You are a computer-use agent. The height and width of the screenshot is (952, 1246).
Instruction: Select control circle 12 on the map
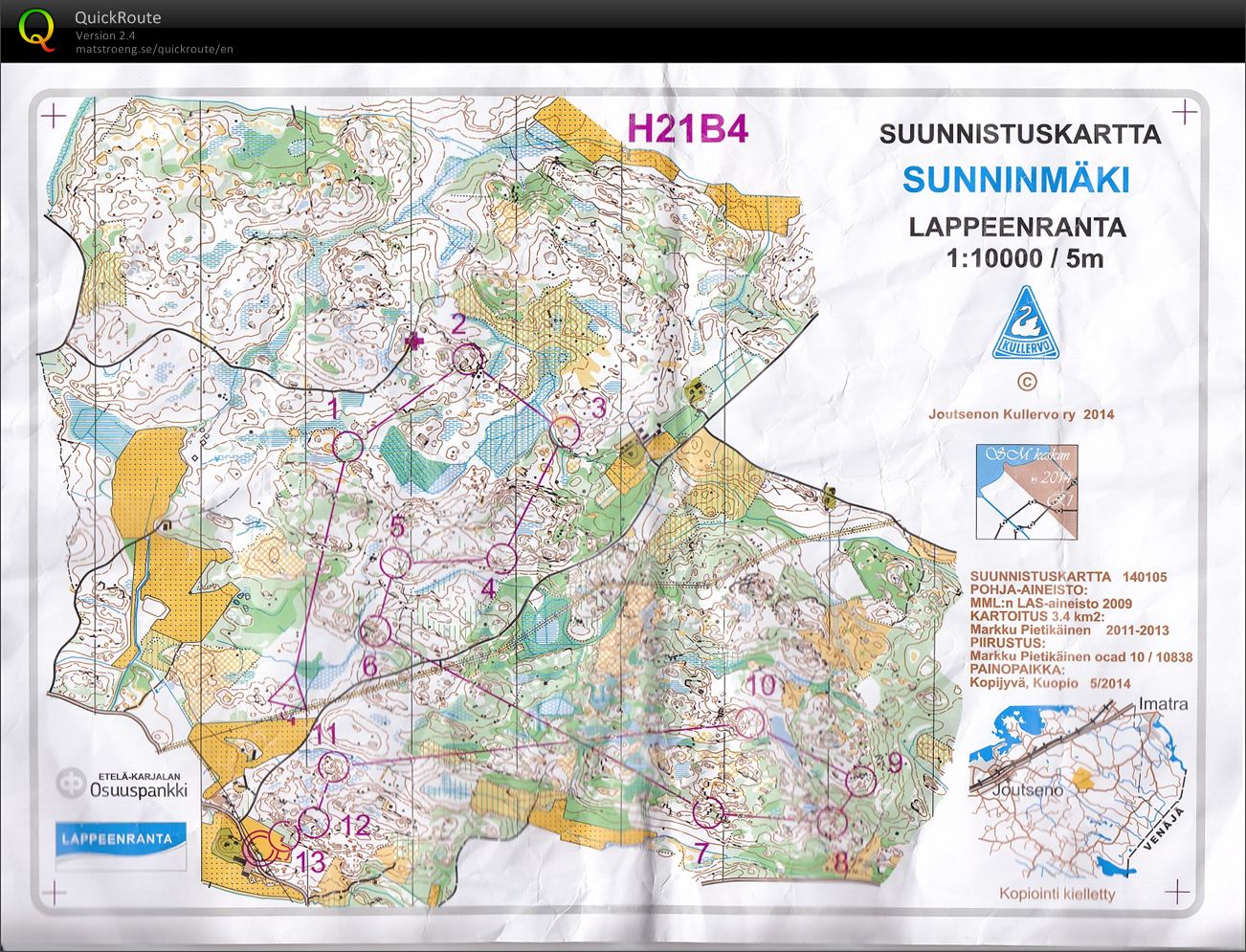click(314, 822)
